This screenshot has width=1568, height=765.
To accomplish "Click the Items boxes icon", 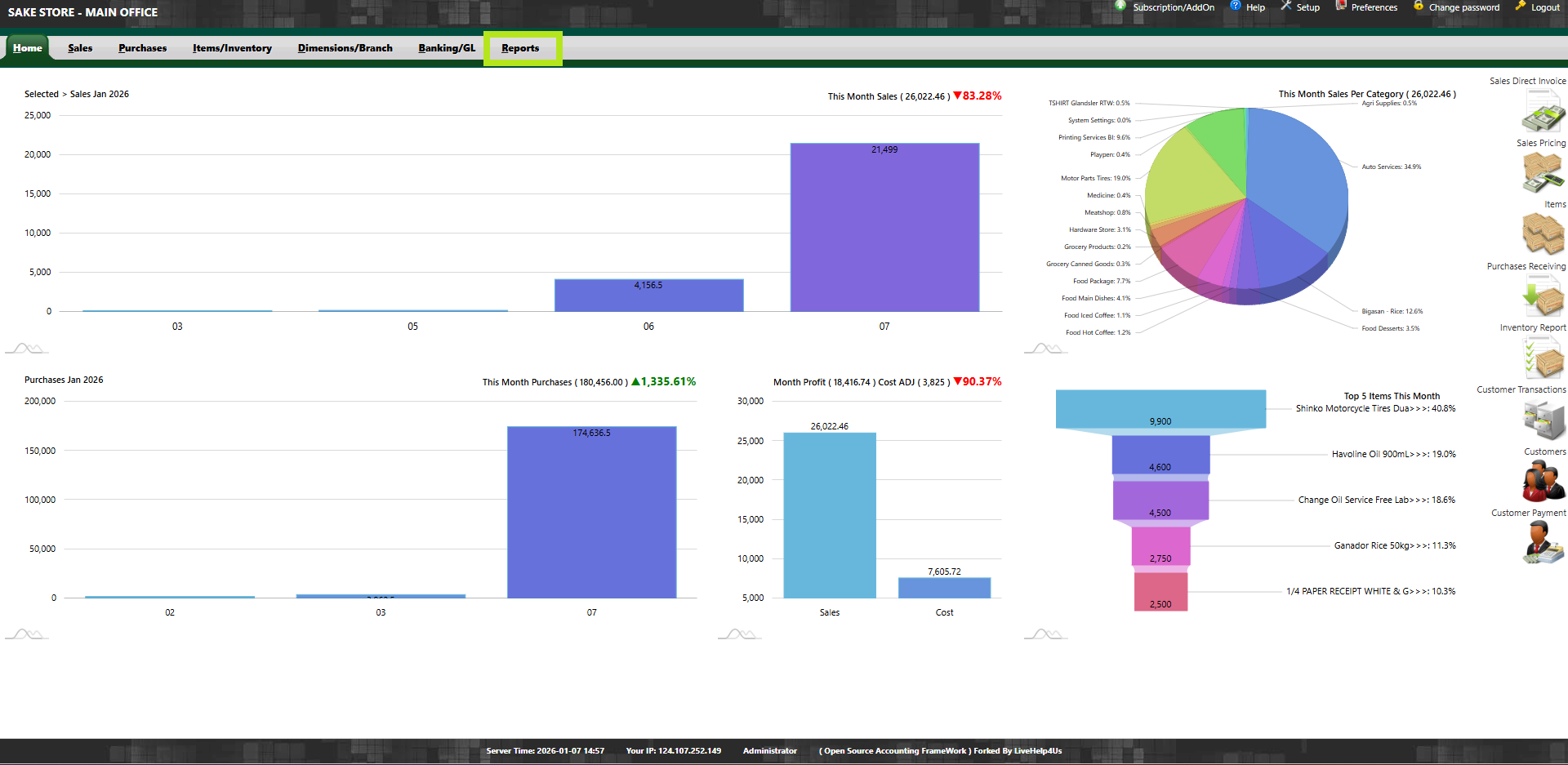I will (1542, 234).
